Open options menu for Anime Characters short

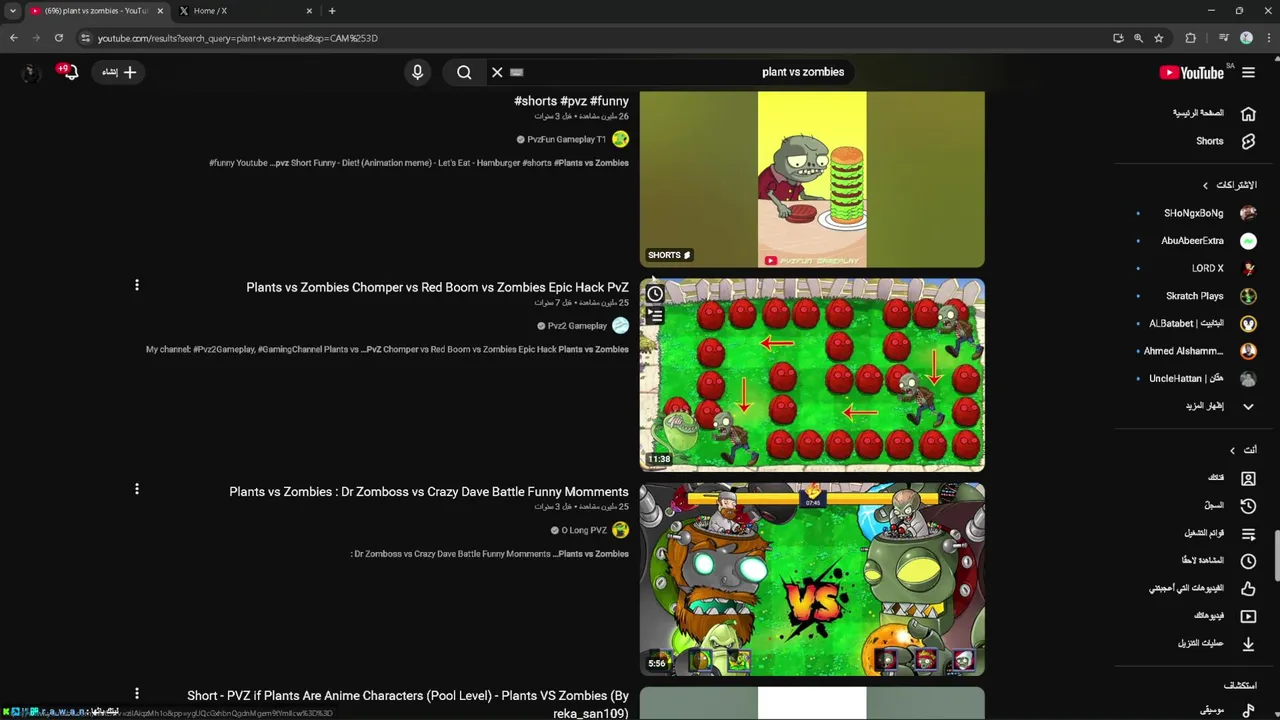[137, 694]
